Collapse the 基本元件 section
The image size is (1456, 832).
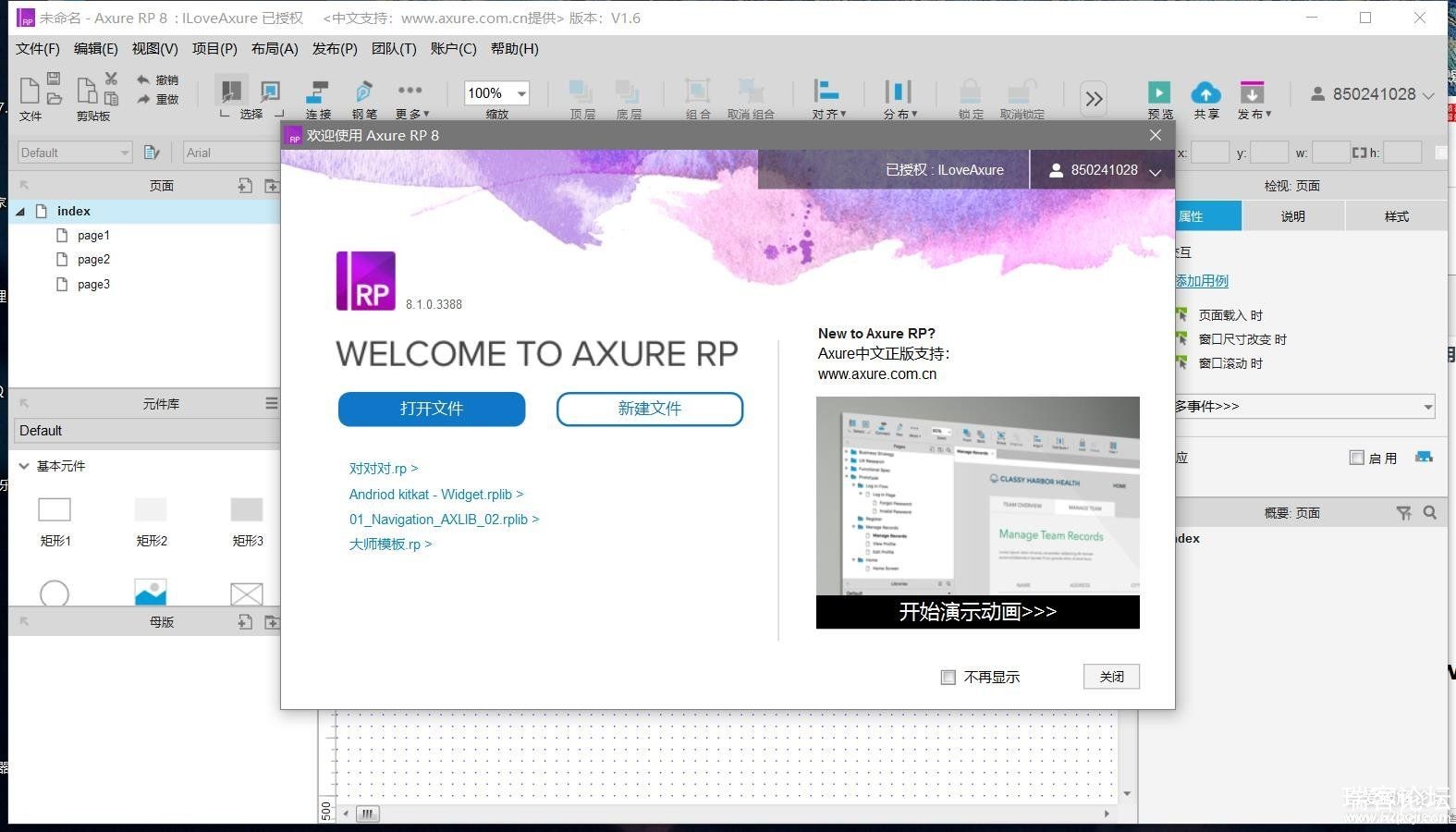(x=24, y=466)
